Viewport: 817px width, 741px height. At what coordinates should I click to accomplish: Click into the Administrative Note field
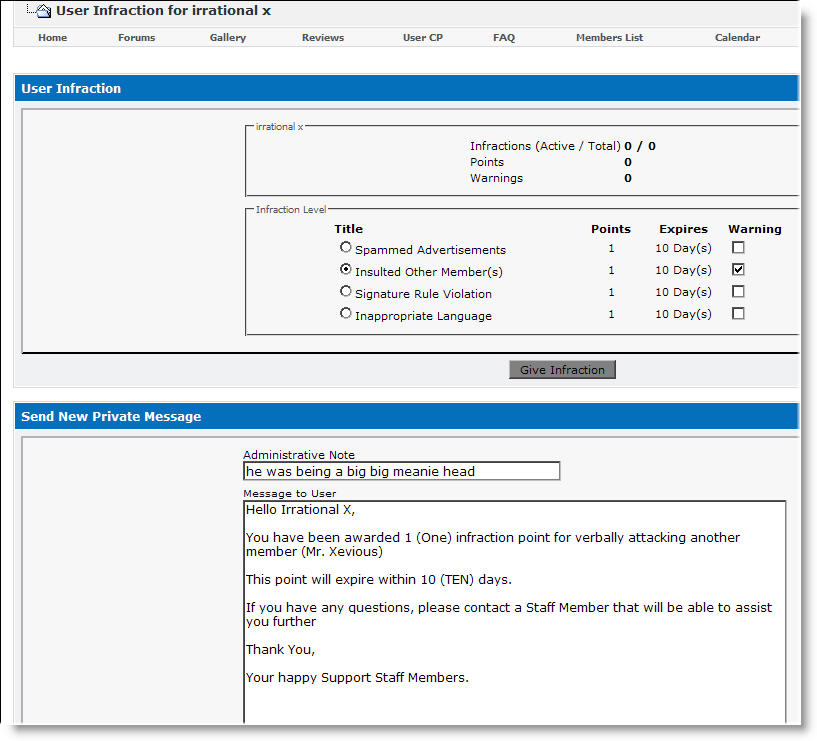[401, 471]
